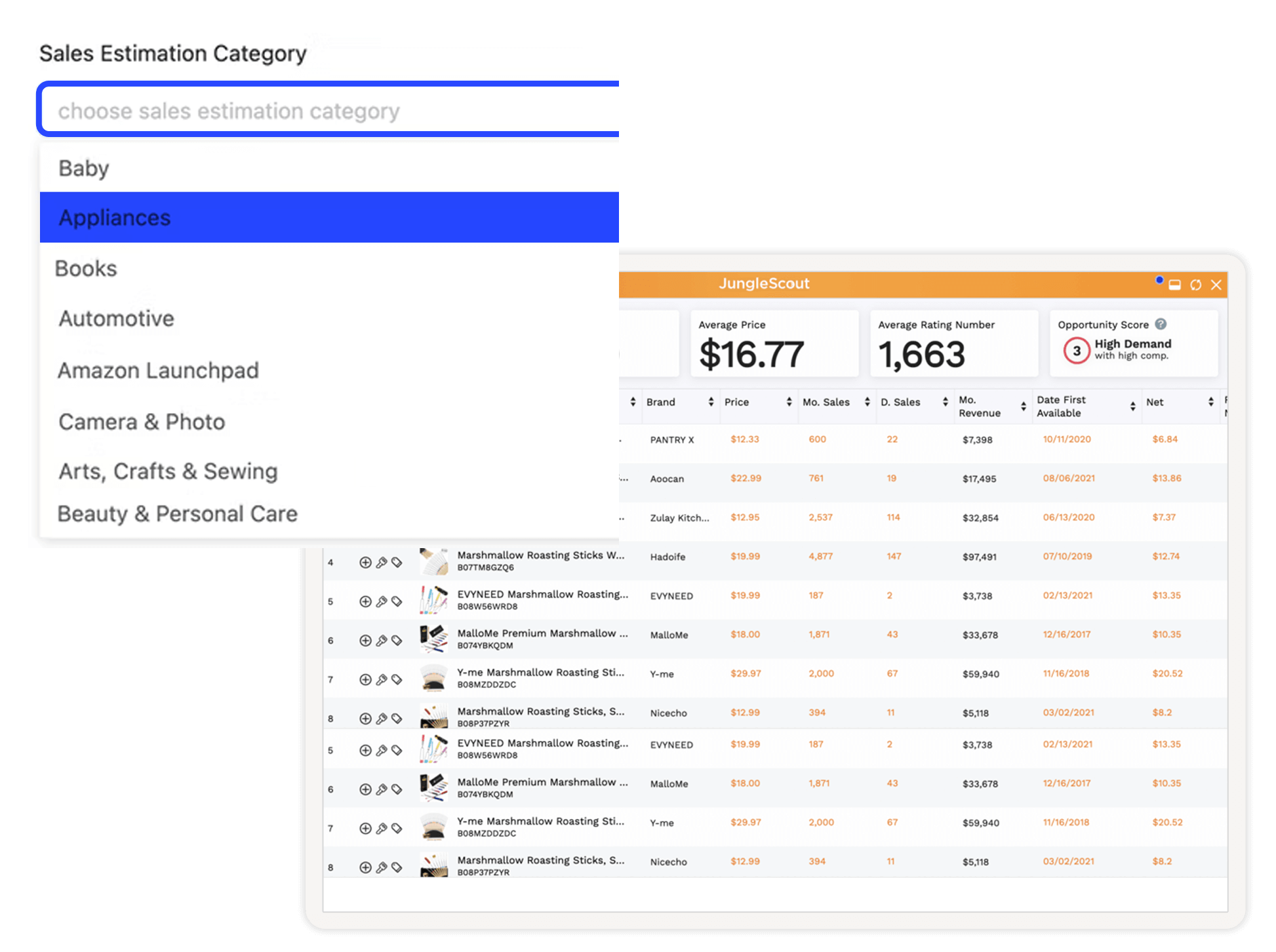Image resolution: width=1276 pixels, height=952 pixels.
Task: Click brand cell Zulay Kitch...
Action: click(x=679, y=518)
